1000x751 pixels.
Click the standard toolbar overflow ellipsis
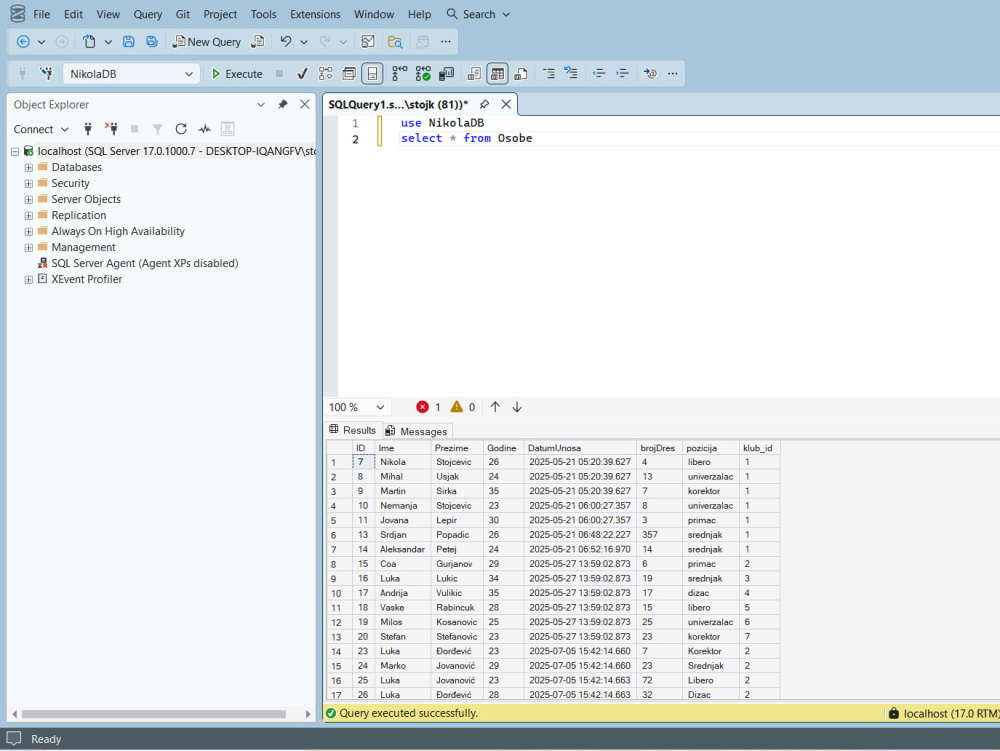point(446,42)
